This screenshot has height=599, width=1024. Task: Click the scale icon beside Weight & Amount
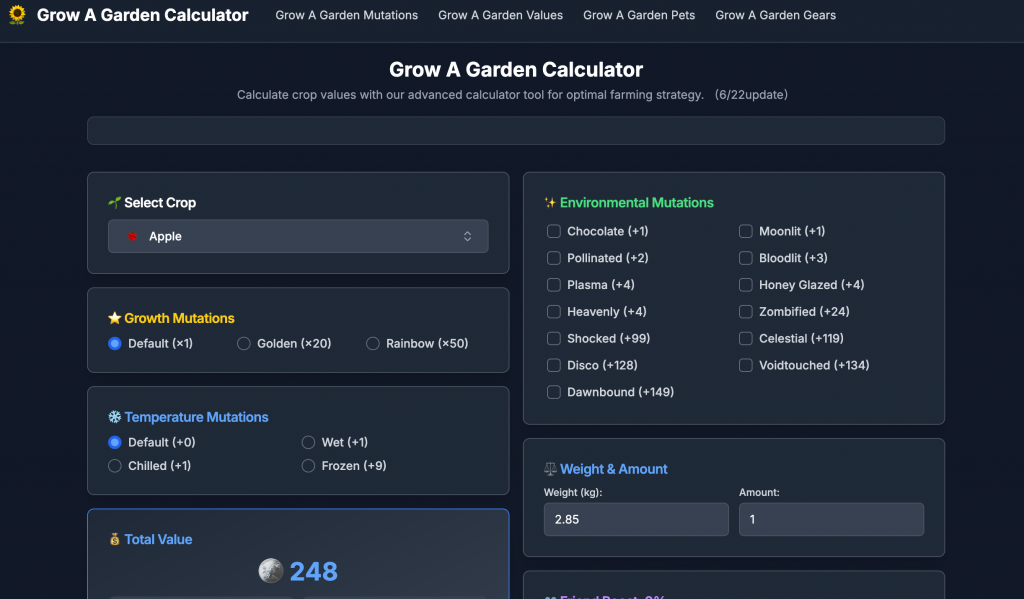(550, 469)
